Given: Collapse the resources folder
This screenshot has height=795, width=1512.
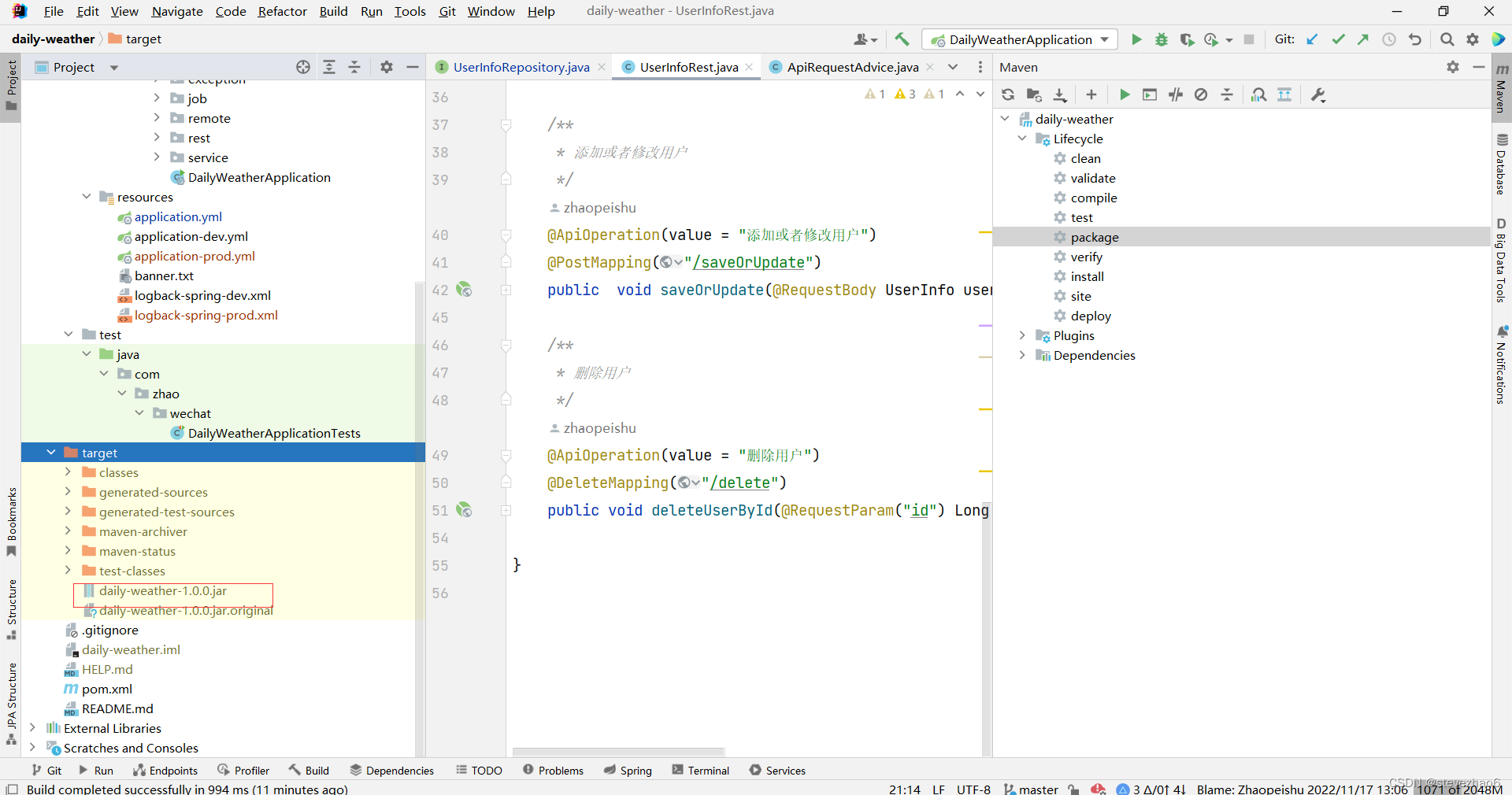Looking at the screenshot, I should (87, 196).
